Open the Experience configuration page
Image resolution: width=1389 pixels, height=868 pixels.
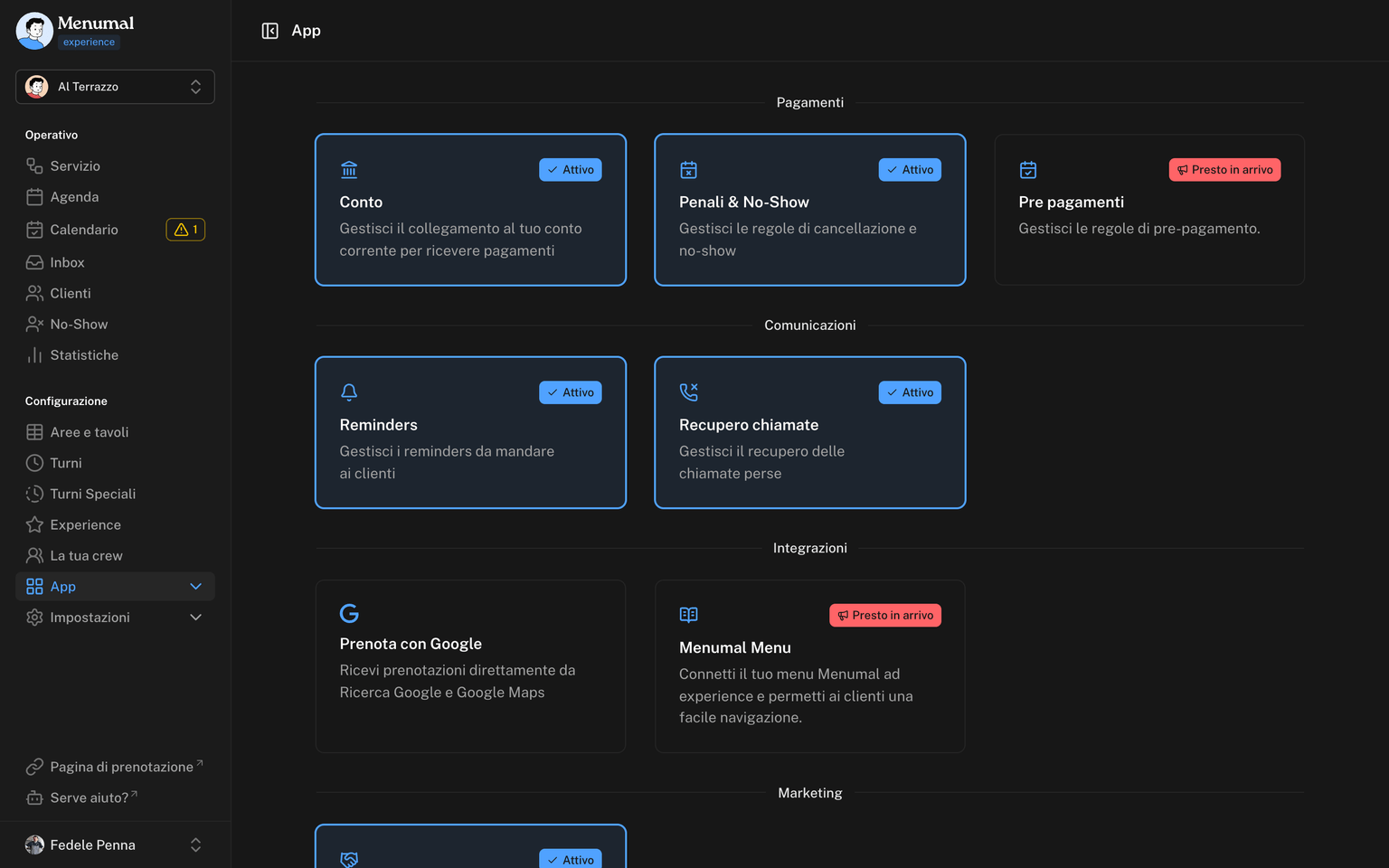115,524
